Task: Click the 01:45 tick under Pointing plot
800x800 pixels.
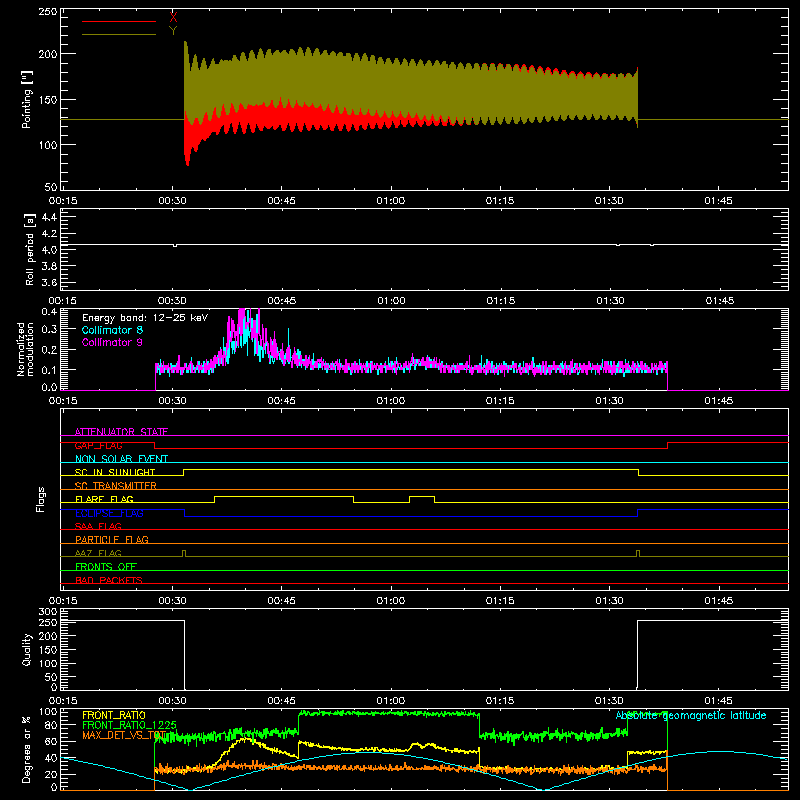Action: 718,201
